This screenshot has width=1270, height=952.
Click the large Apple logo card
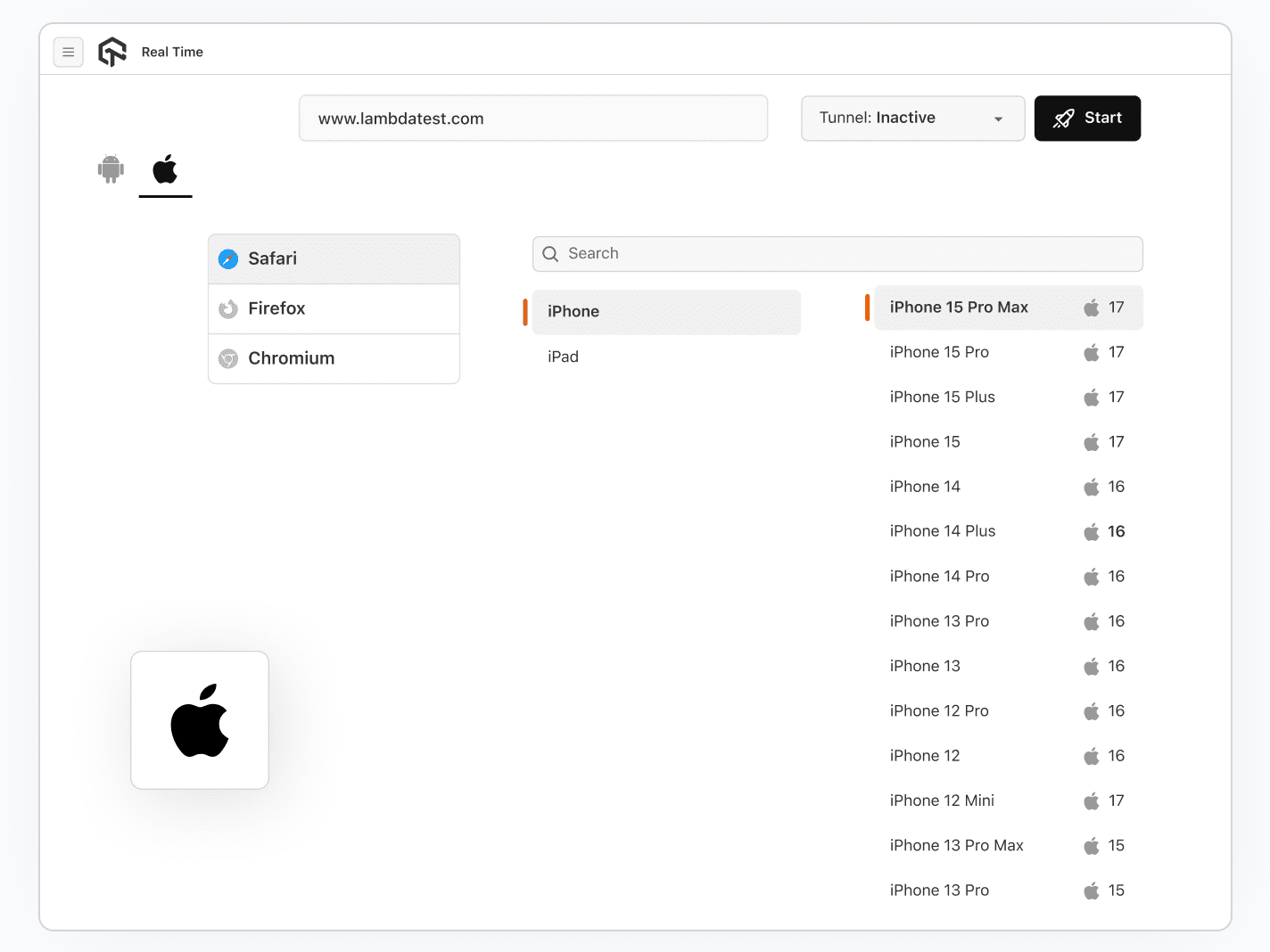[x=199, y=720]
